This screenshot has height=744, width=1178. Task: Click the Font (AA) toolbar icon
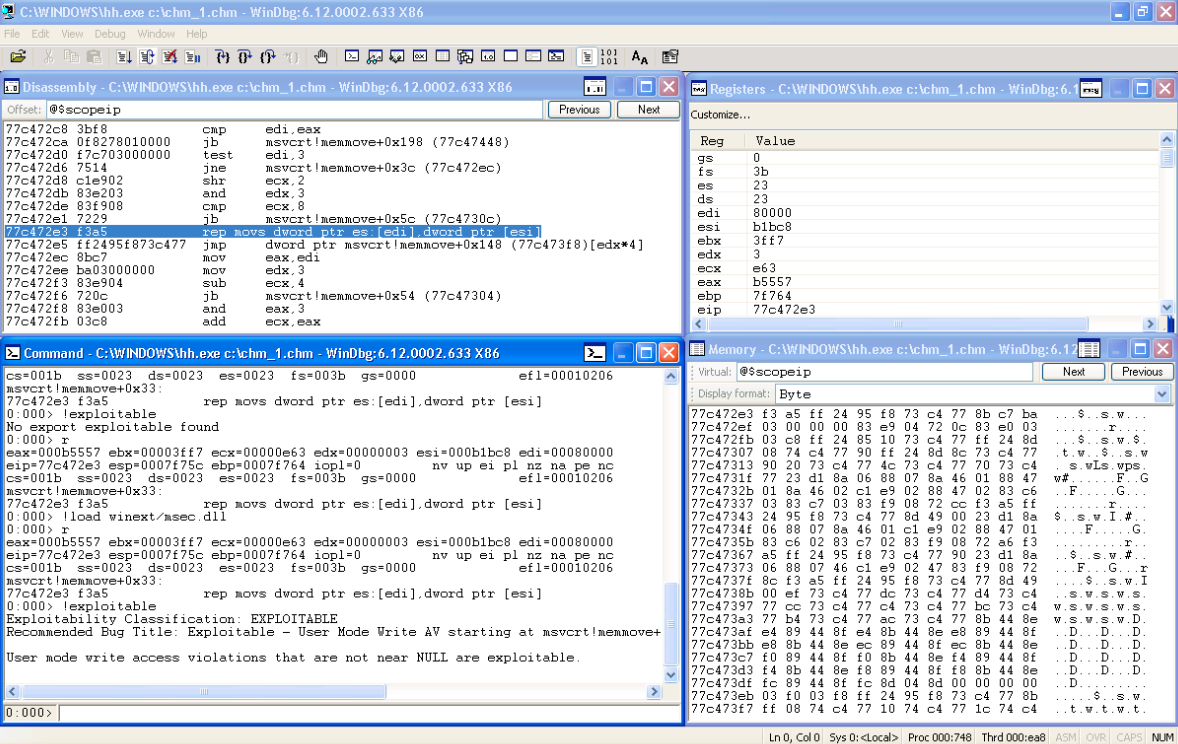point(639,56)
